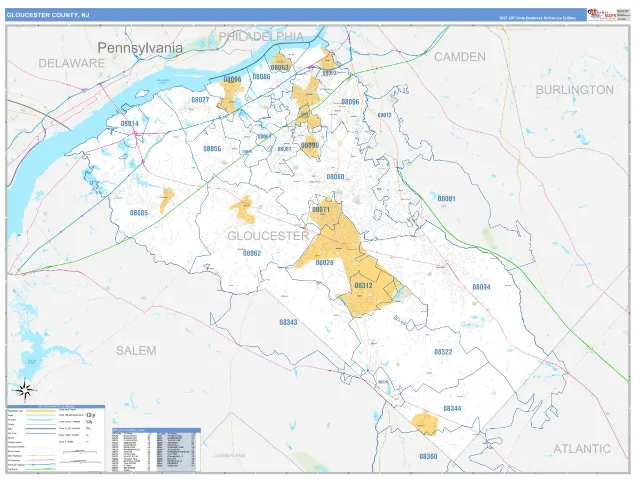Image resolution: width=640 pixels, height=480 pixels.
Task: Select ZIP code label 08071
Action: pyautogui.click(x=320, y=209)
